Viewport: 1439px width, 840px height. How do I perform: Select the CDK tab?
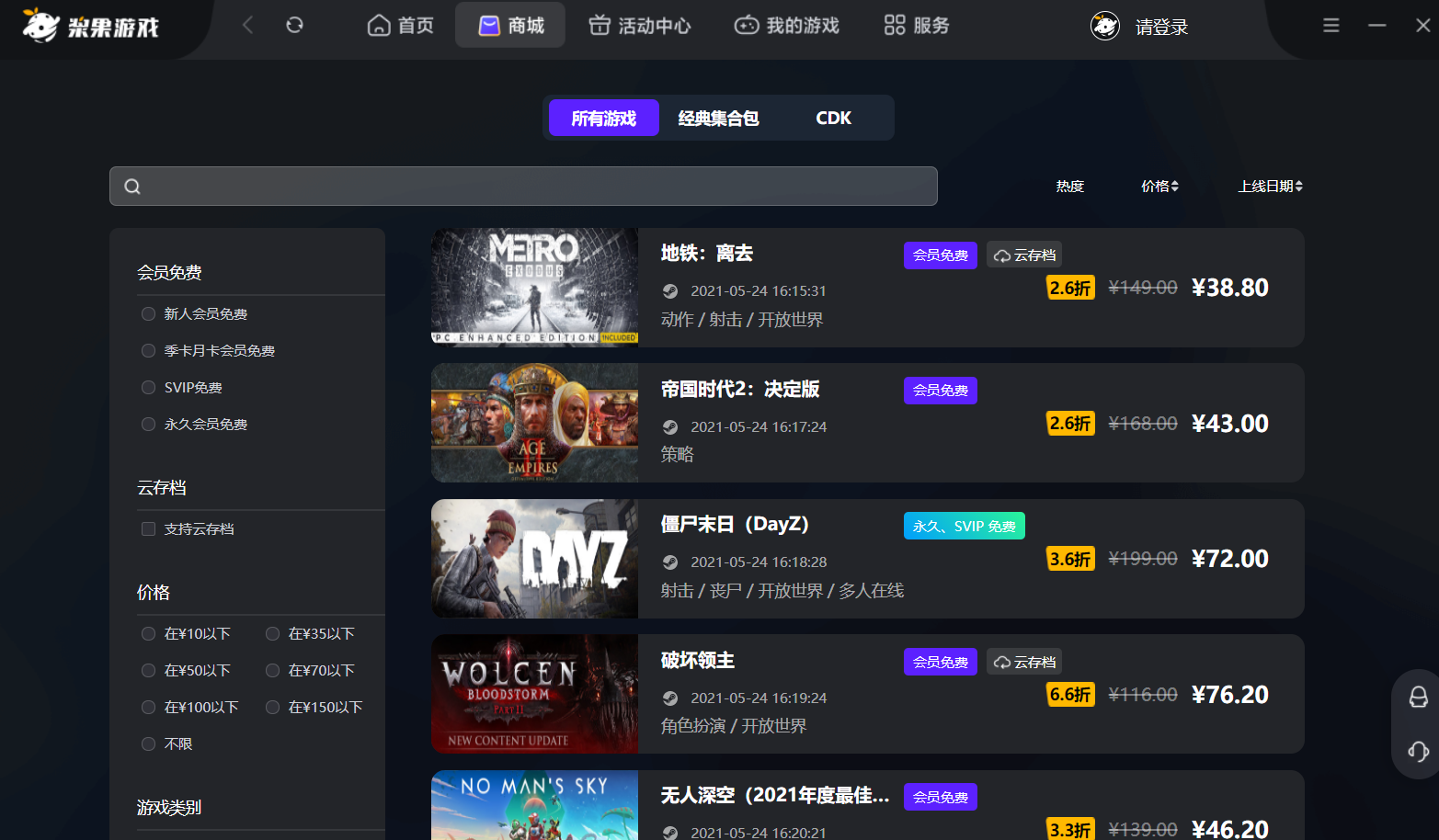pyautogui.click(x=834, y=118)
